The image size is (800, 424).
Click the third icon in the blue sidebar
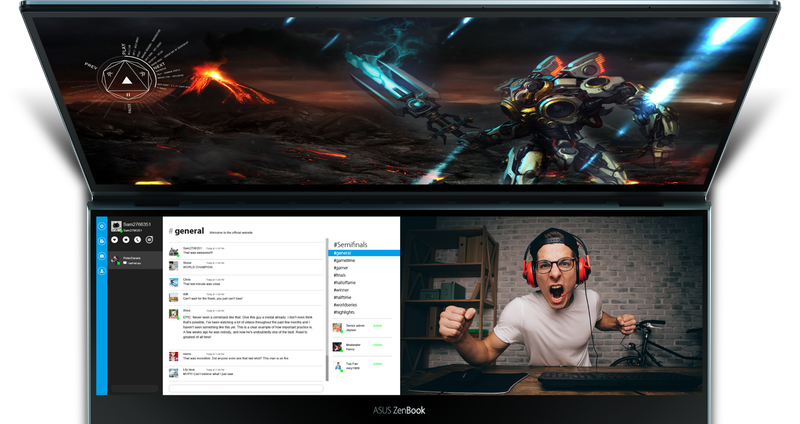click(102, 256)
